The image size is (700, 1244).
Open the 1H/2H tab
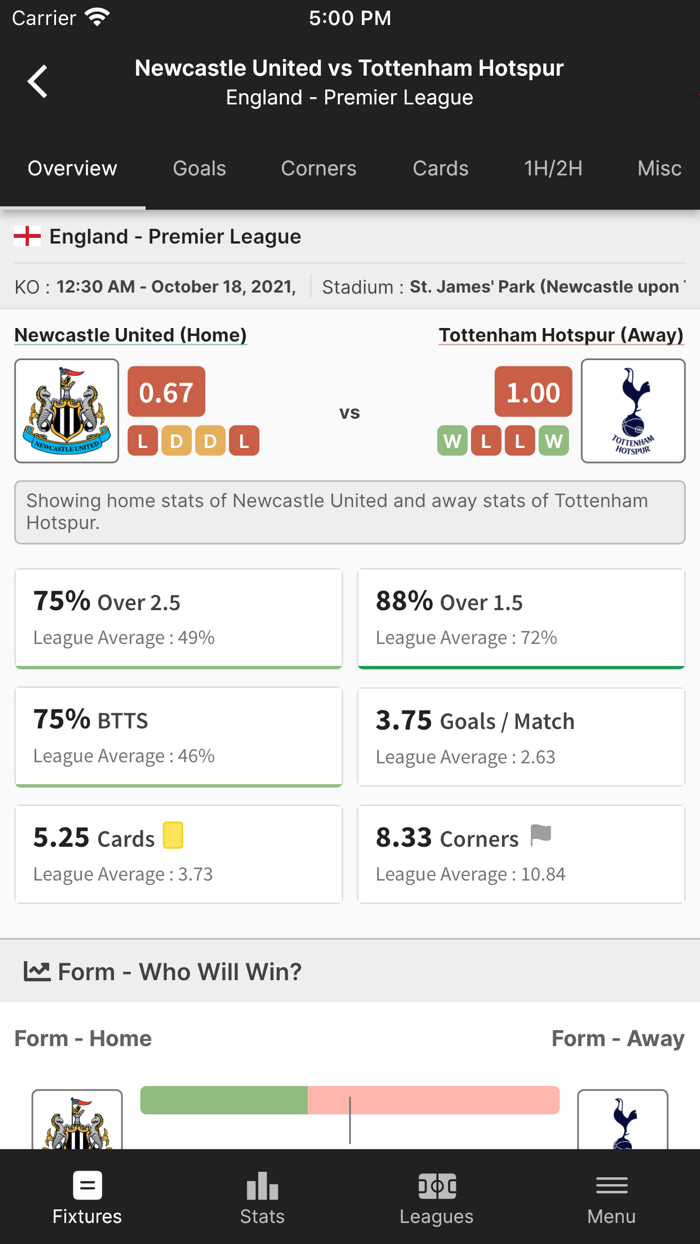tap(553, 168)
